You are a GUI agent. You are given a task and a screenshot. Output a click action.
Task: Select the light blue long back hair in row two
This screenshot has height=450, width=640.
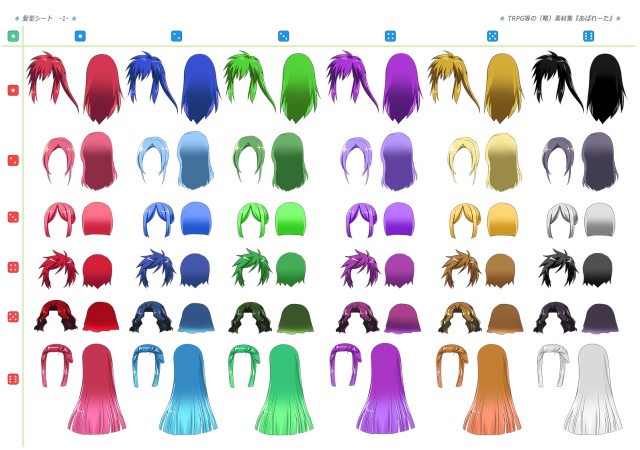click(196, 160)
